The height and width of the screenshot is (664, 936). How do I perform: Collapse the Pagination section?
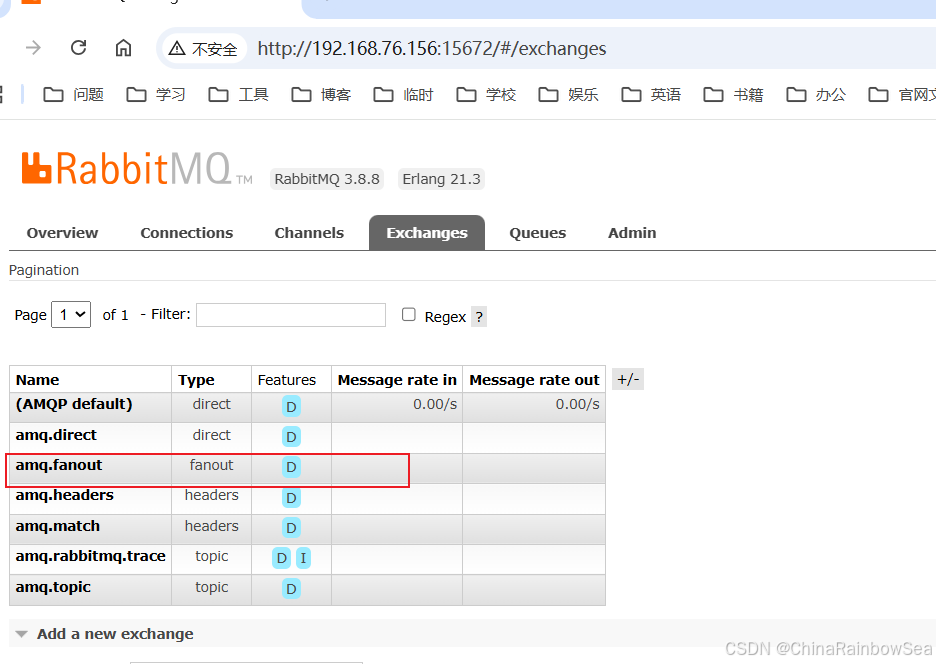[x=44, y=269]
